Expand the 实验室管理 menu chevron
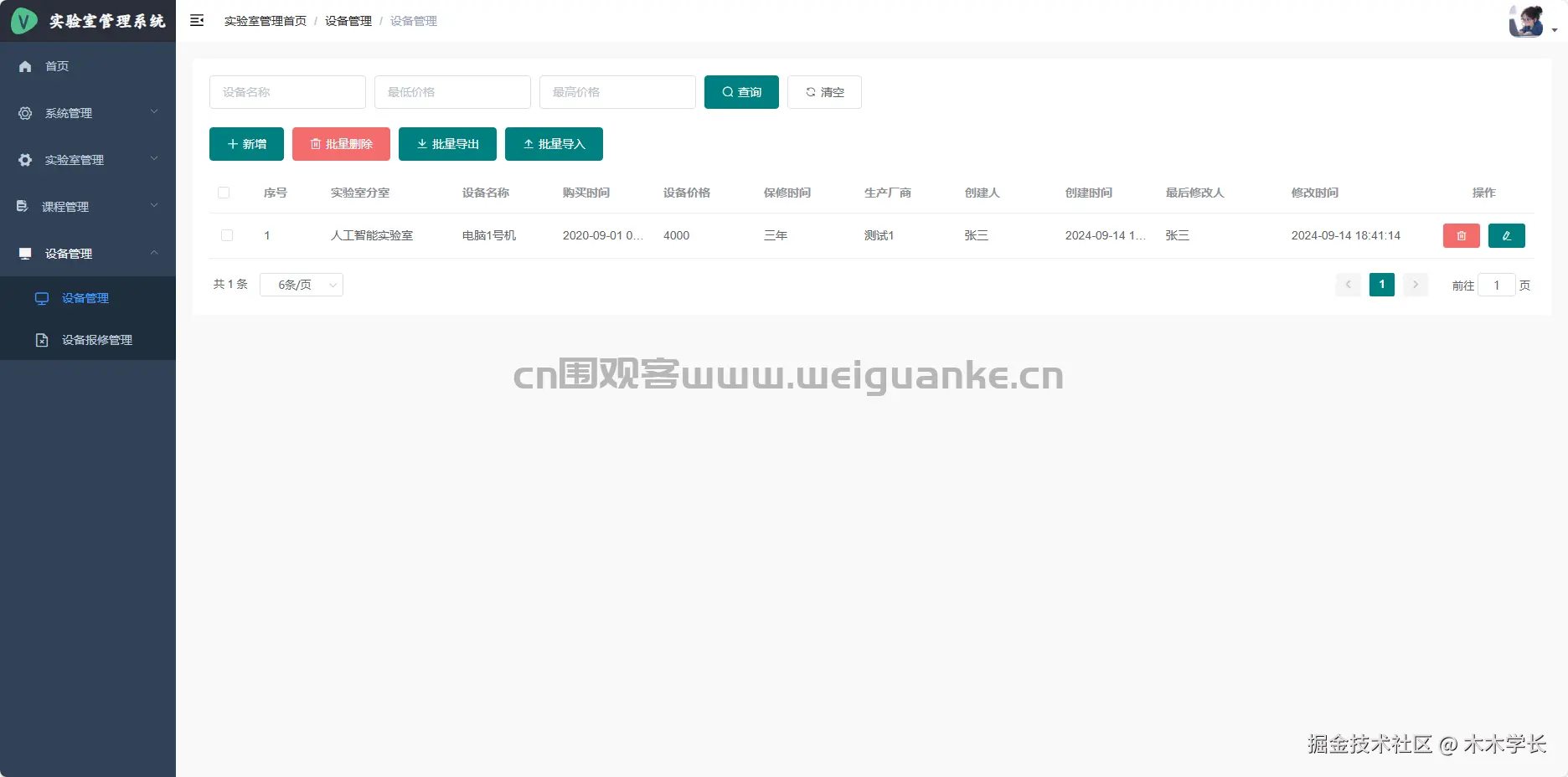This screenshot has width=1568, height=777. click(154, 159)
